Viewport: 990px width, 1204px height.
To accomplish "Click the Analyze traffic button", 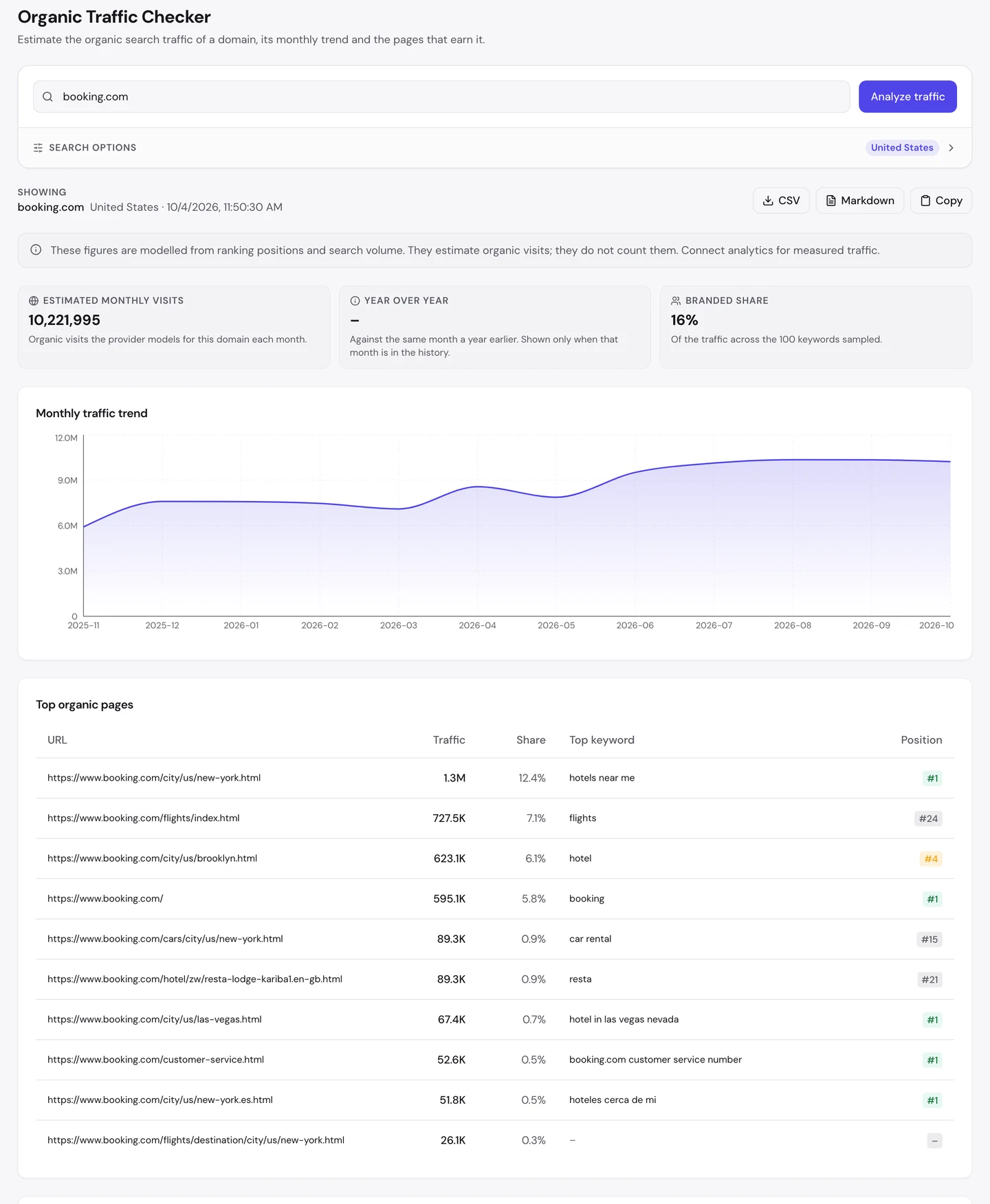I will pyautogui.click(x=907, y=97).
